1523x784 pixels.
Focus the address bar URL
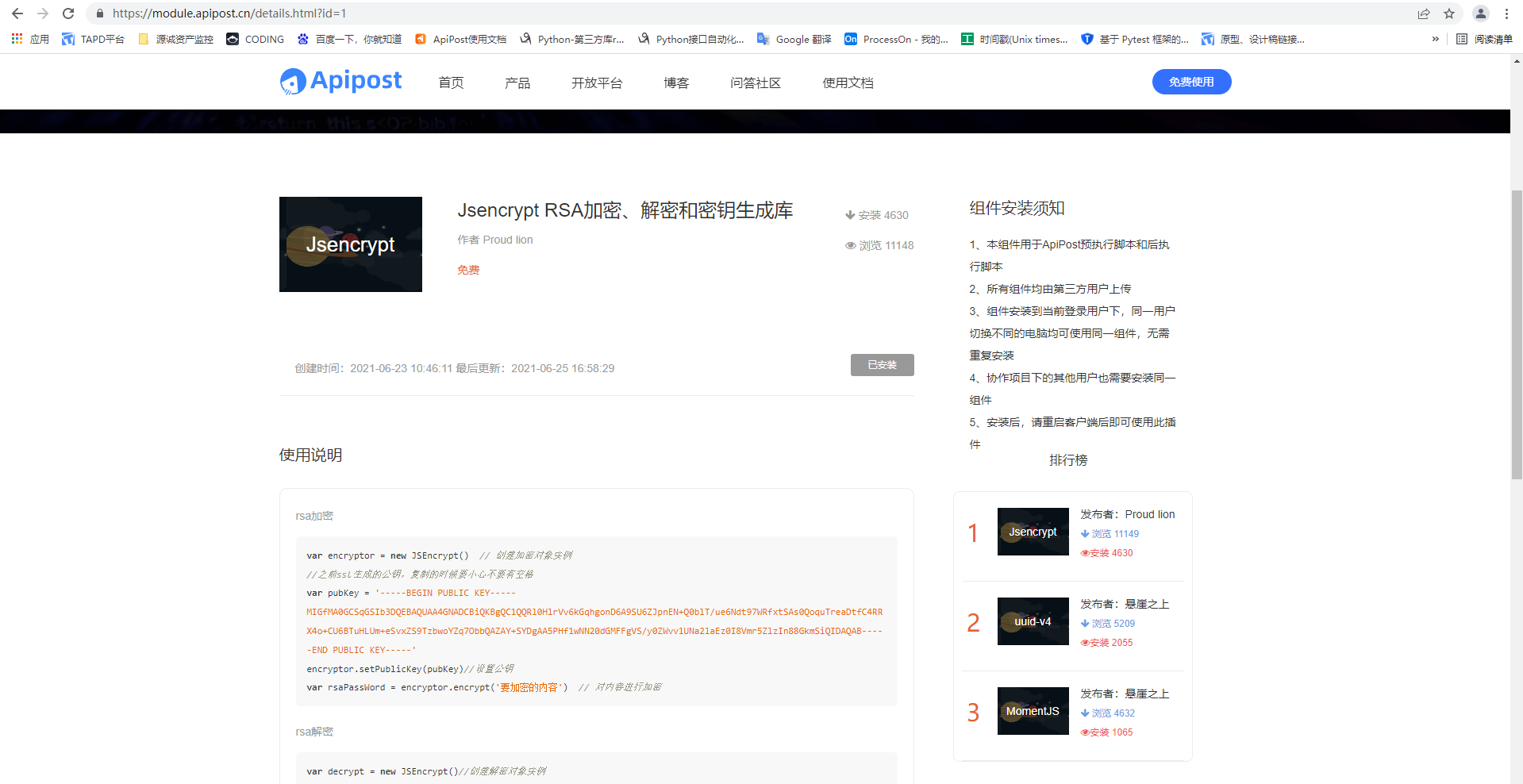[229, 13]
